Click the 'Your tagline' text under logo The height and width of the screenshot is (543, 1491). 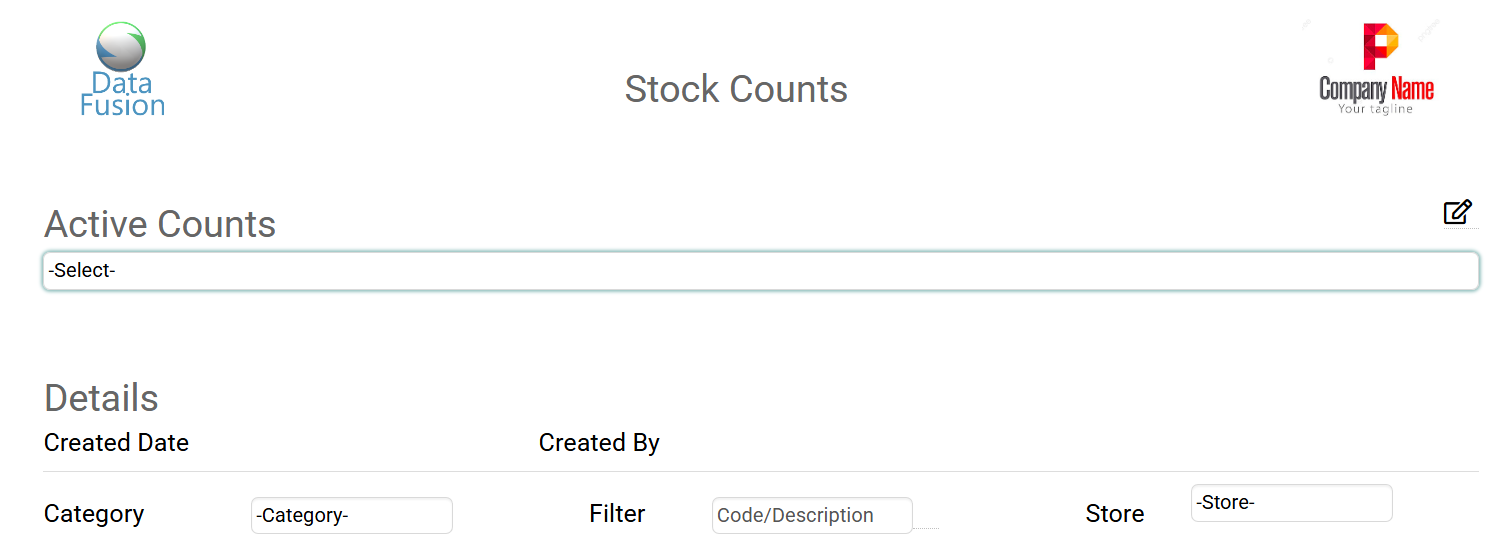point(1375,109)
